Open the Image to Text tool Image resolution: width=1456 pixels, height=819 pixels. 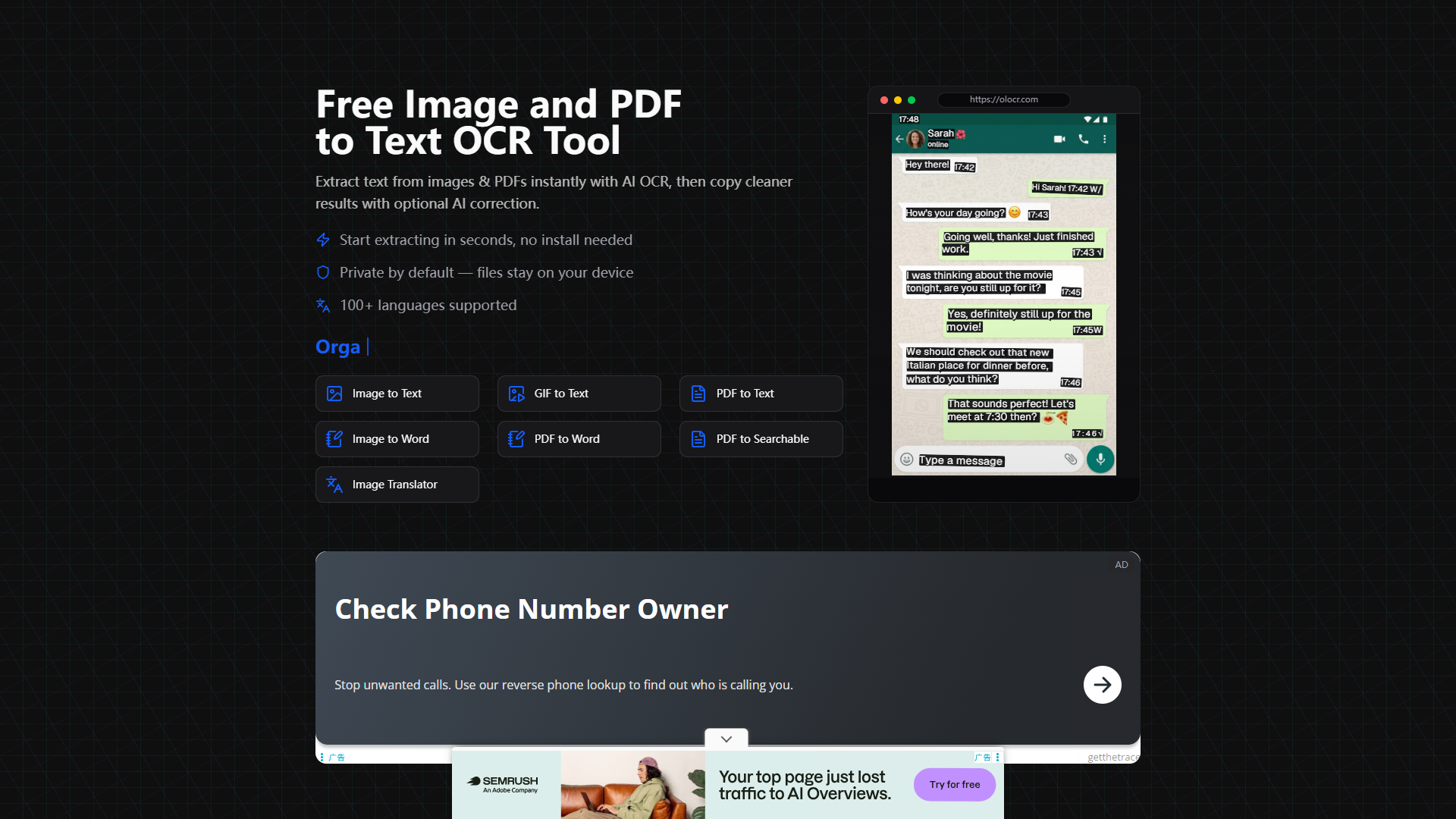(x=397, y=394)
